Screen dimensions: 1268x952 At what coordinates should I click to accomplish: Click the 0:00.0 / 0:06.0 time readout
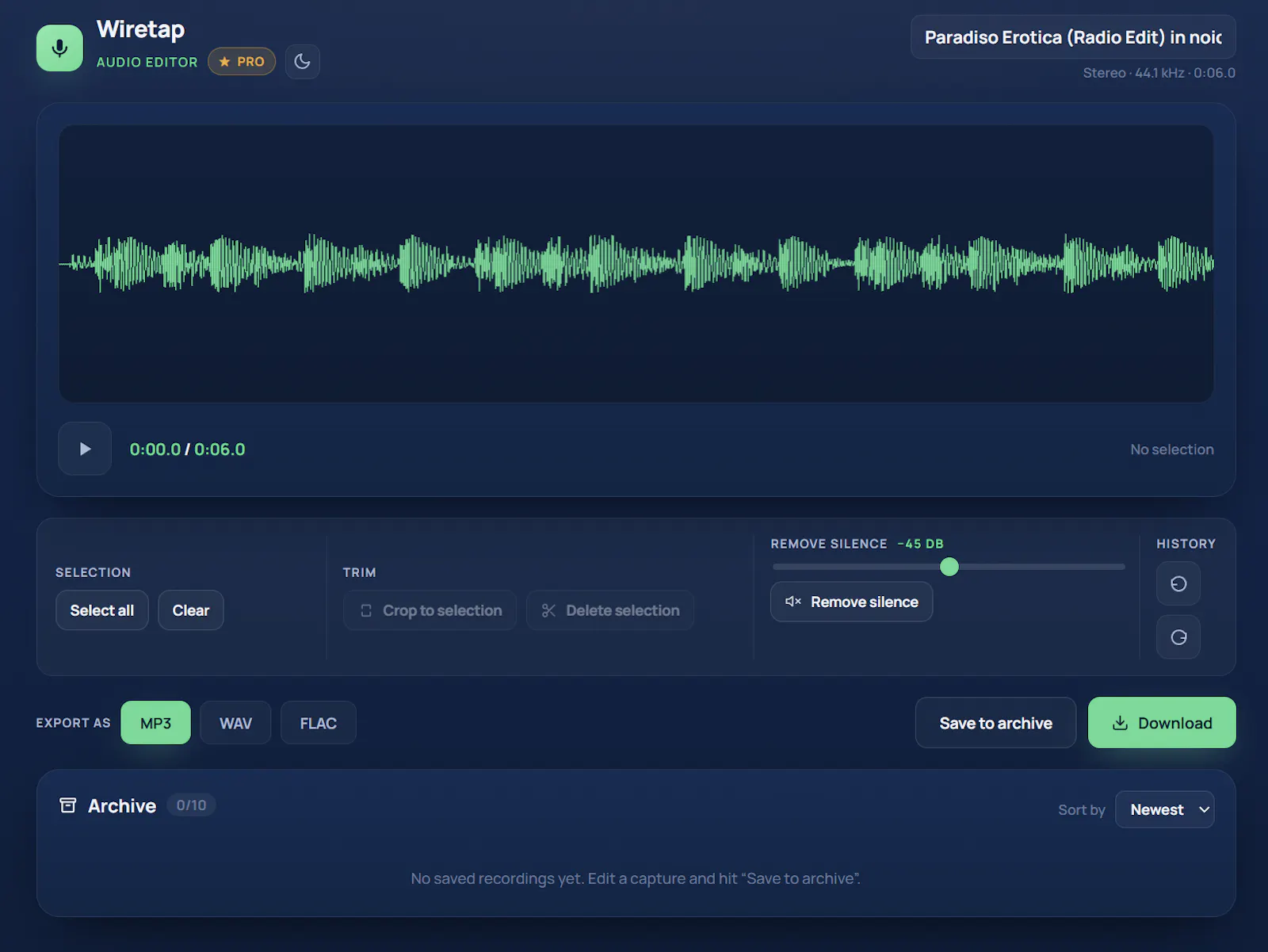click(x=187, y=449)
